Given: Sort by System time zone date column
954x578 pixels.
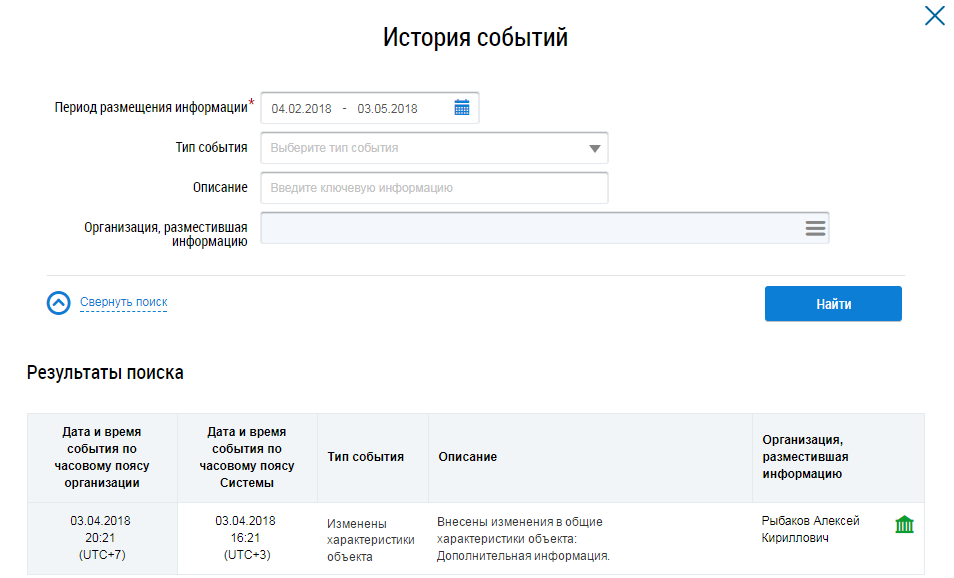Looking at the screenshot, I should [246, 457].
